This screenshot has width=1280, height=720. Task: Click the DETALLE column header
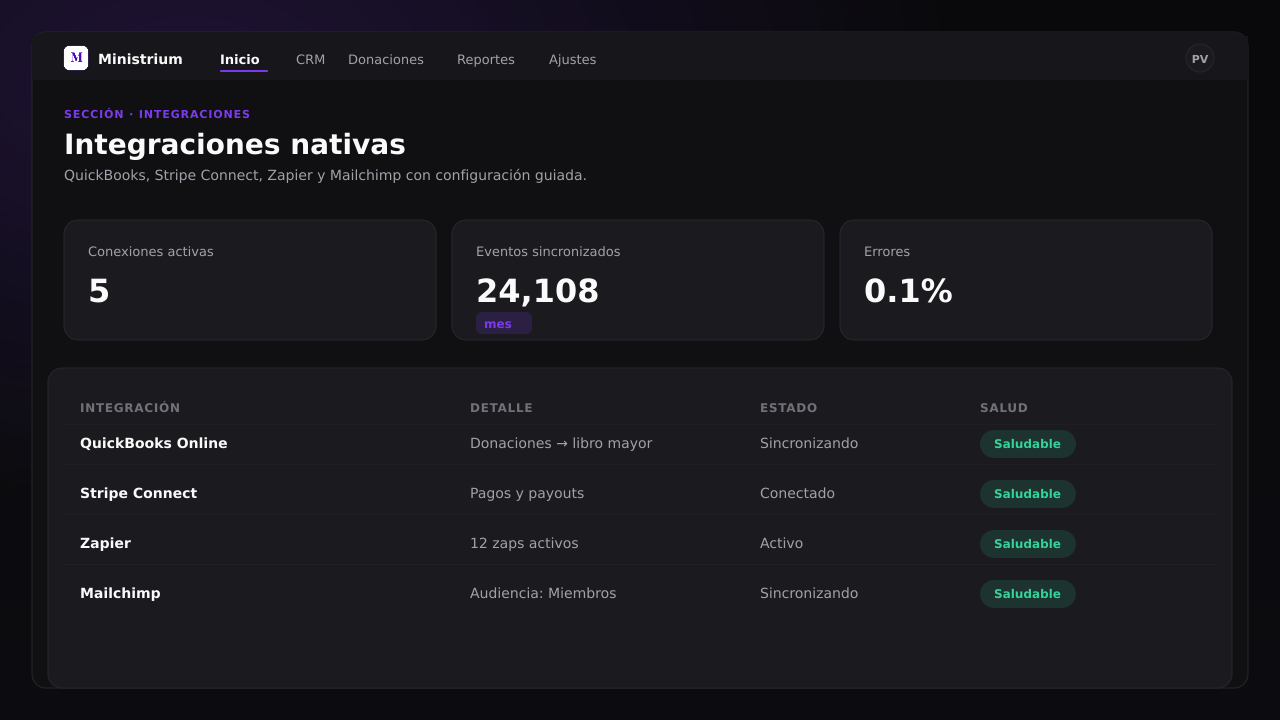pyautogui.click(x=501, y=408)
